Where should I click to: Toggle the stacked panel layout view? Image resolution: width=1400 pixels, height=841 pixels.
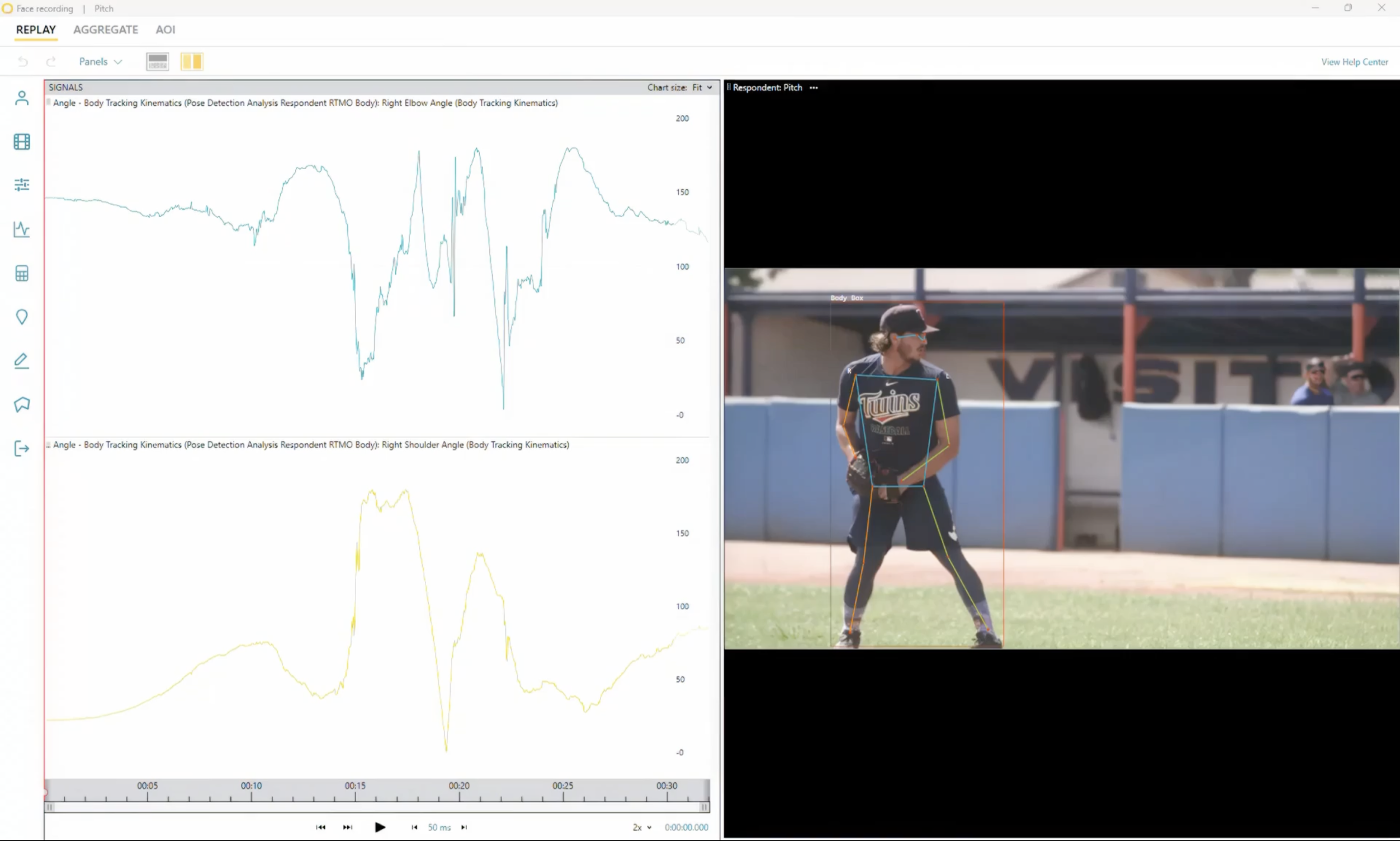(x=157, y=61)
